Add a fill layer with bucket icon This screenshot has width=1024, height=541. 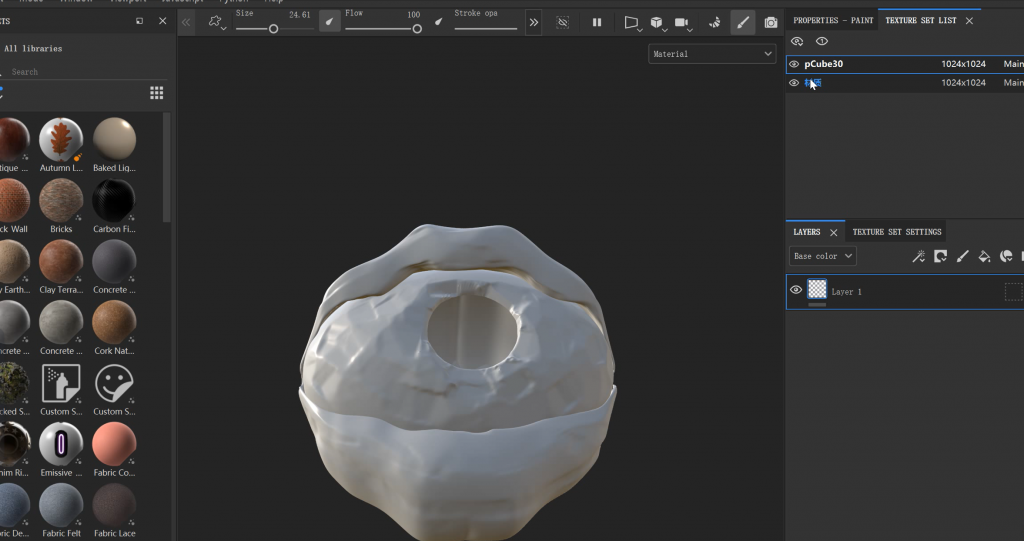coord(984,256)
